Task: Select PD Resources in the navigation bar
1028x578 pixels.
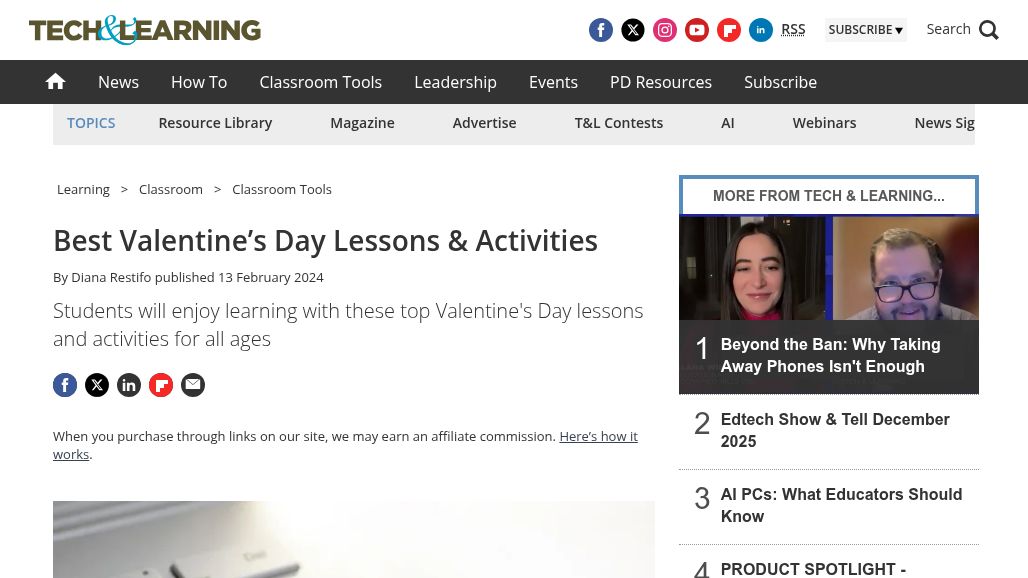Action: coord(660,82)
